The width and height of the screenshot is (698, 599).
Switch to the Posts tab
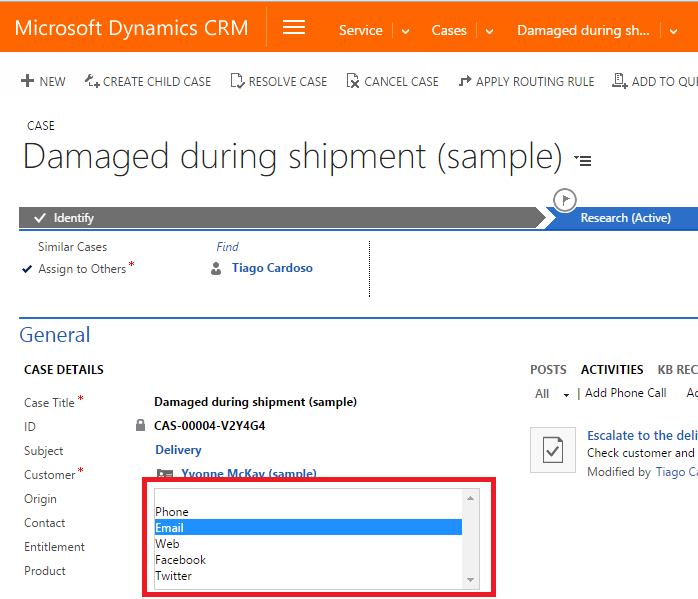(x=548, y=370)
